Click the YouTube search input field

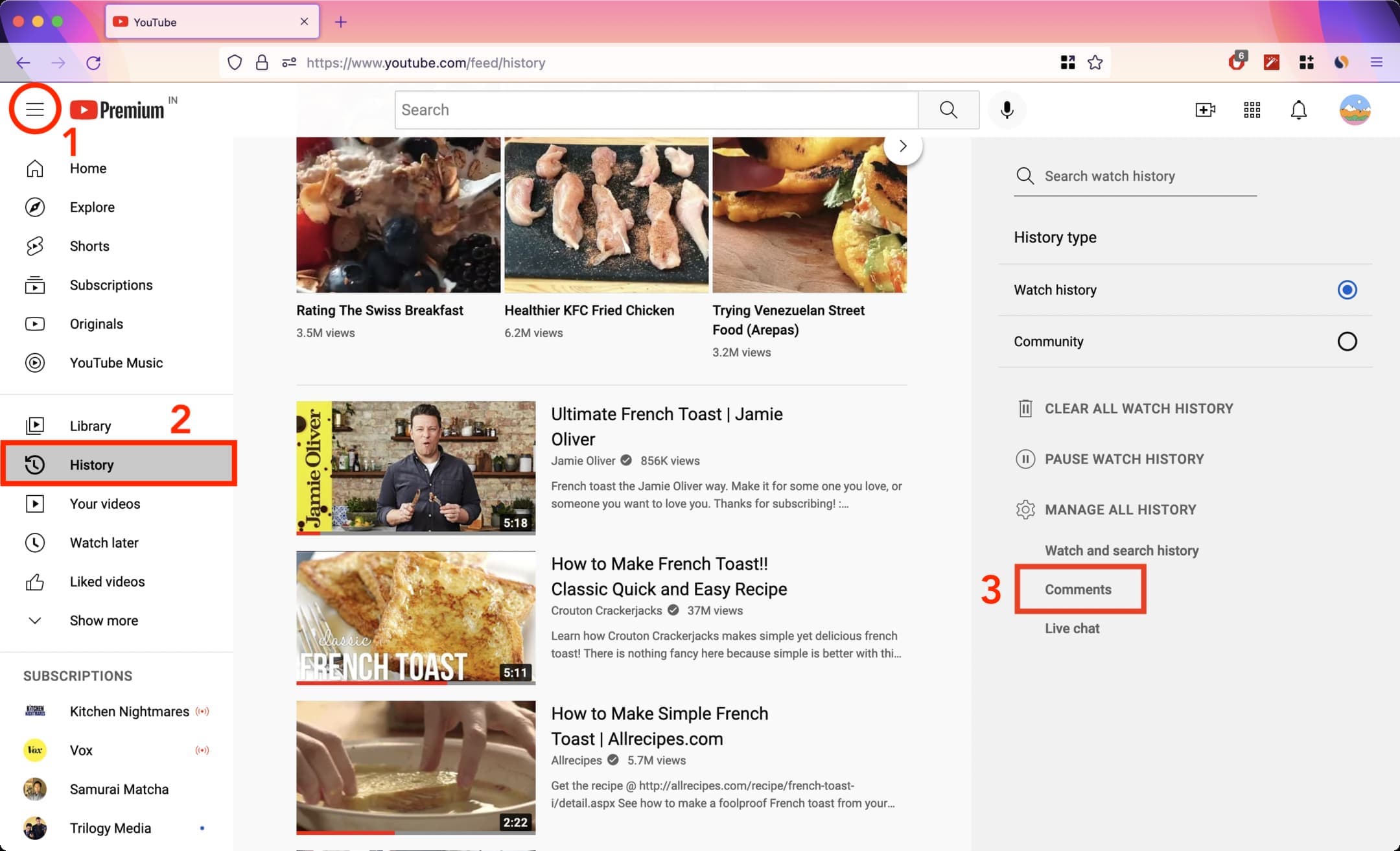point(656,110)
